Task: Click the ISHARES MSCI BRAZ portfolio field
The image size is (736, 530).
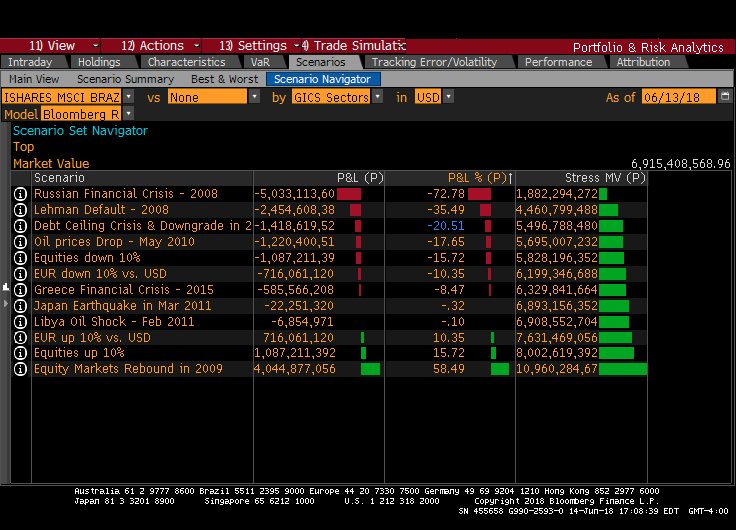Action: click(x=61, y=97)
